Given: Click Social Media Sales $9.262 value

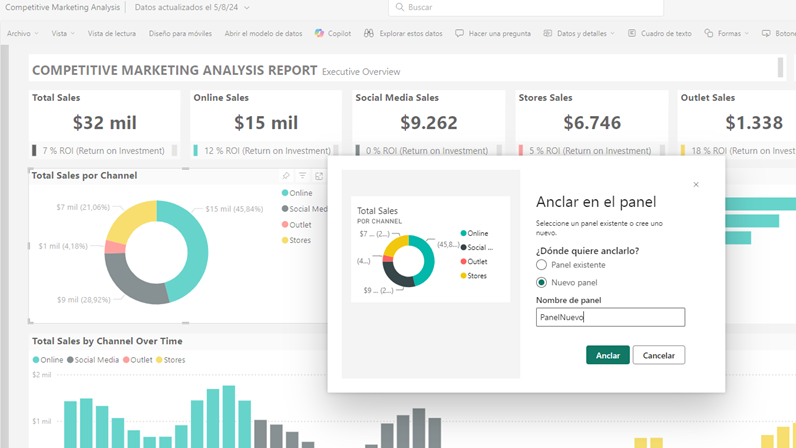Looking at the screenshot, I should click(x=428, y=122).
